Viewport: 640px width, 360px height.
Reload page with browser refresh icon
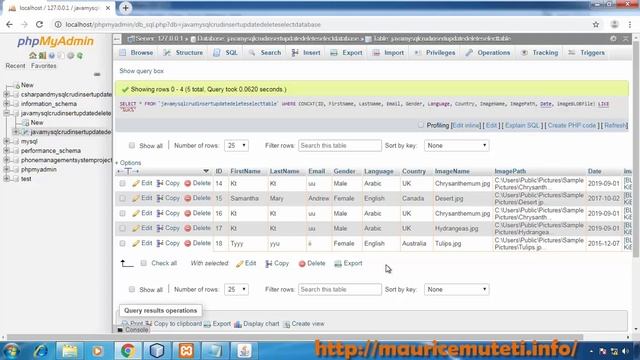(40, 24)
